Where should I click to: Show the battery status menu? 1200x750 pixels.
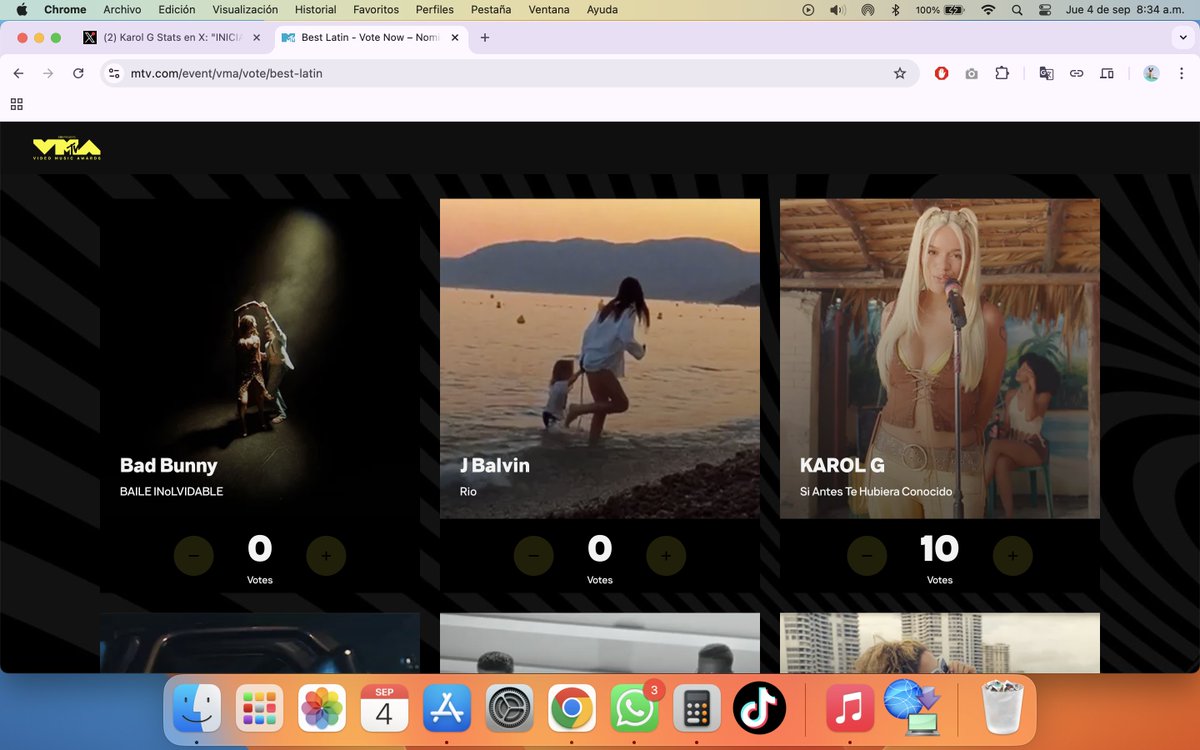940,9
